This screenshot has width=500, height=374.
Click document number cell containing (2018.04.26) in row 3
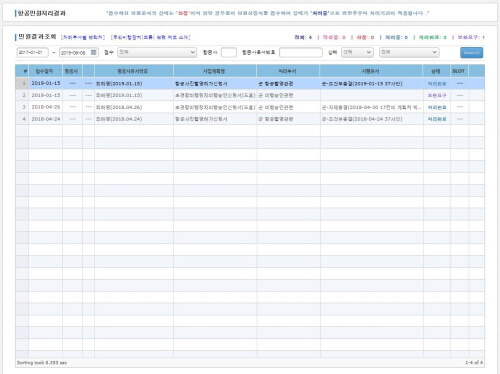134,107
